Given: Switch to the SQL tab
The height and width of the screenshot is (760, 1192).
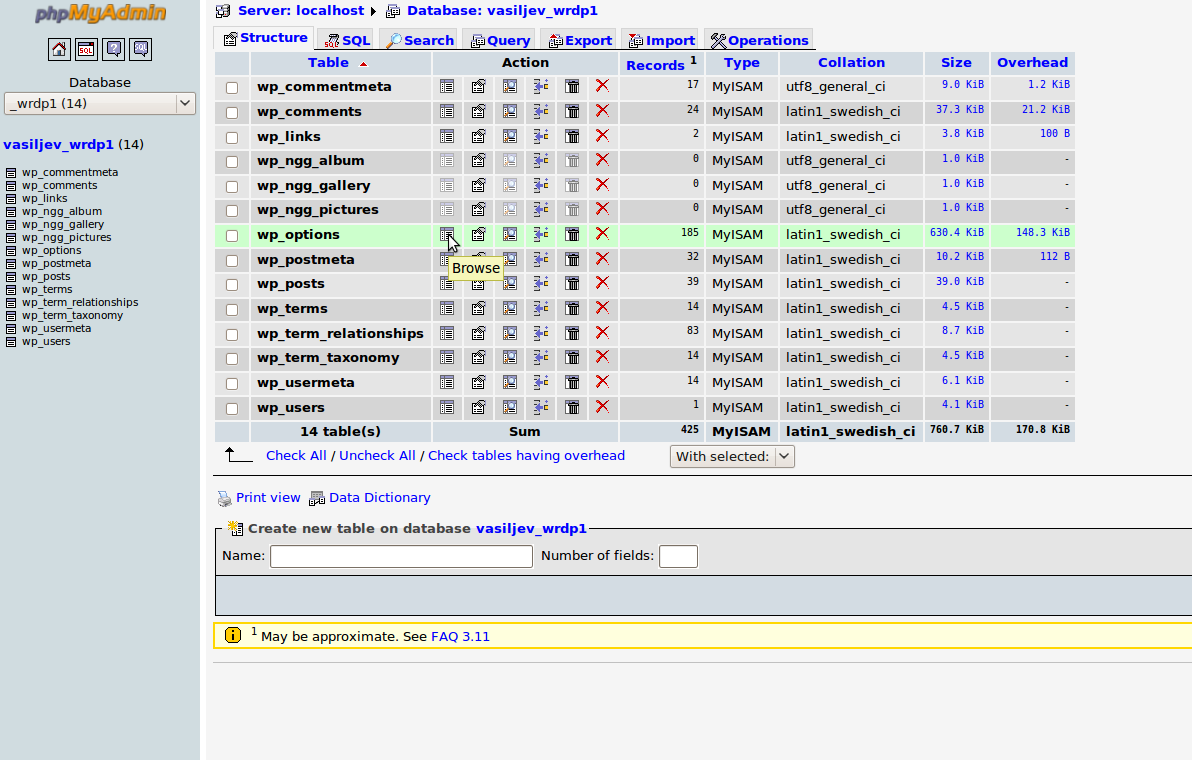Looking at the screenshot, I should [x=346, y=40].
